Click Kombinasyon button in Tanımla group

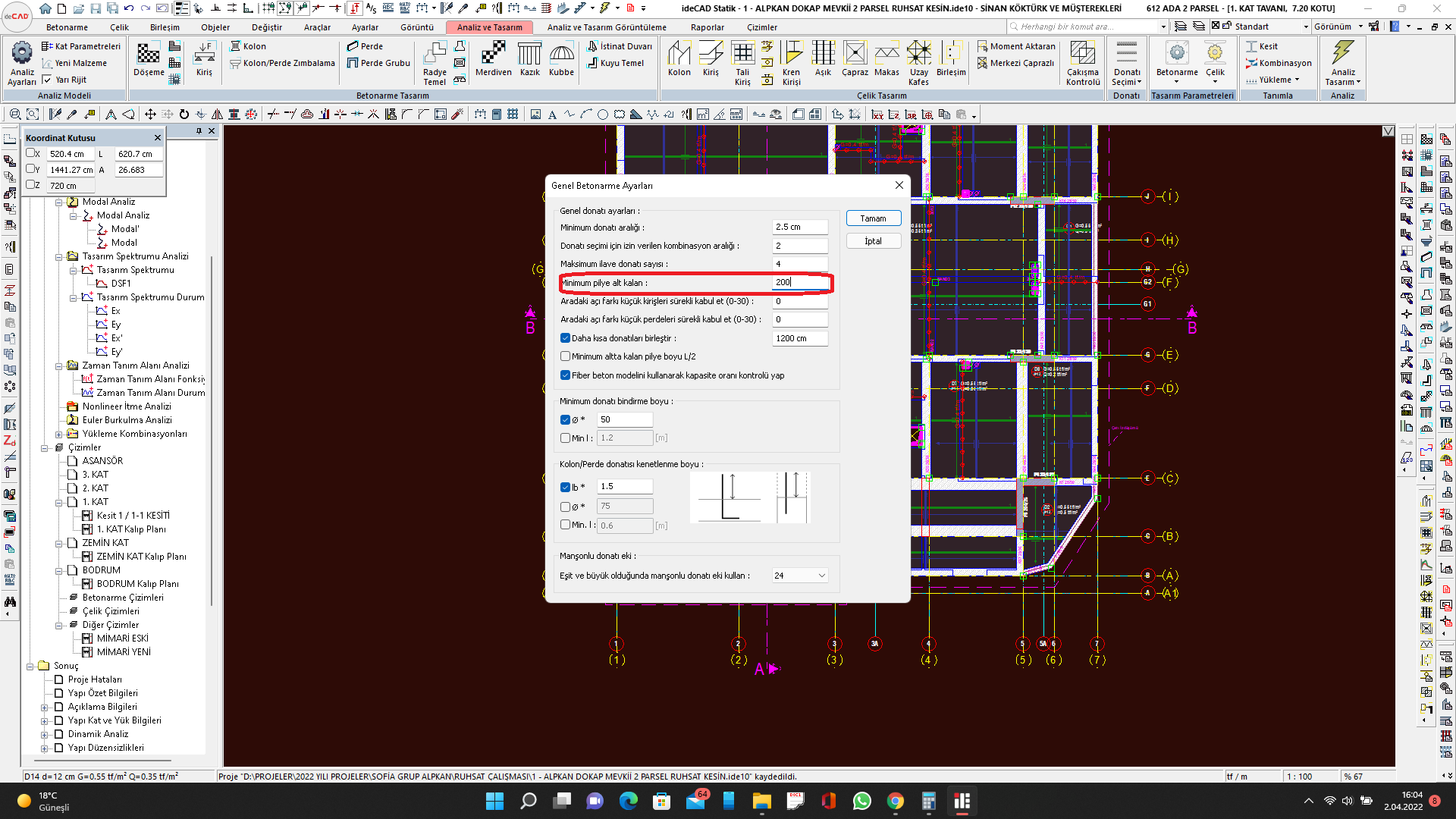pos(1279,63)
